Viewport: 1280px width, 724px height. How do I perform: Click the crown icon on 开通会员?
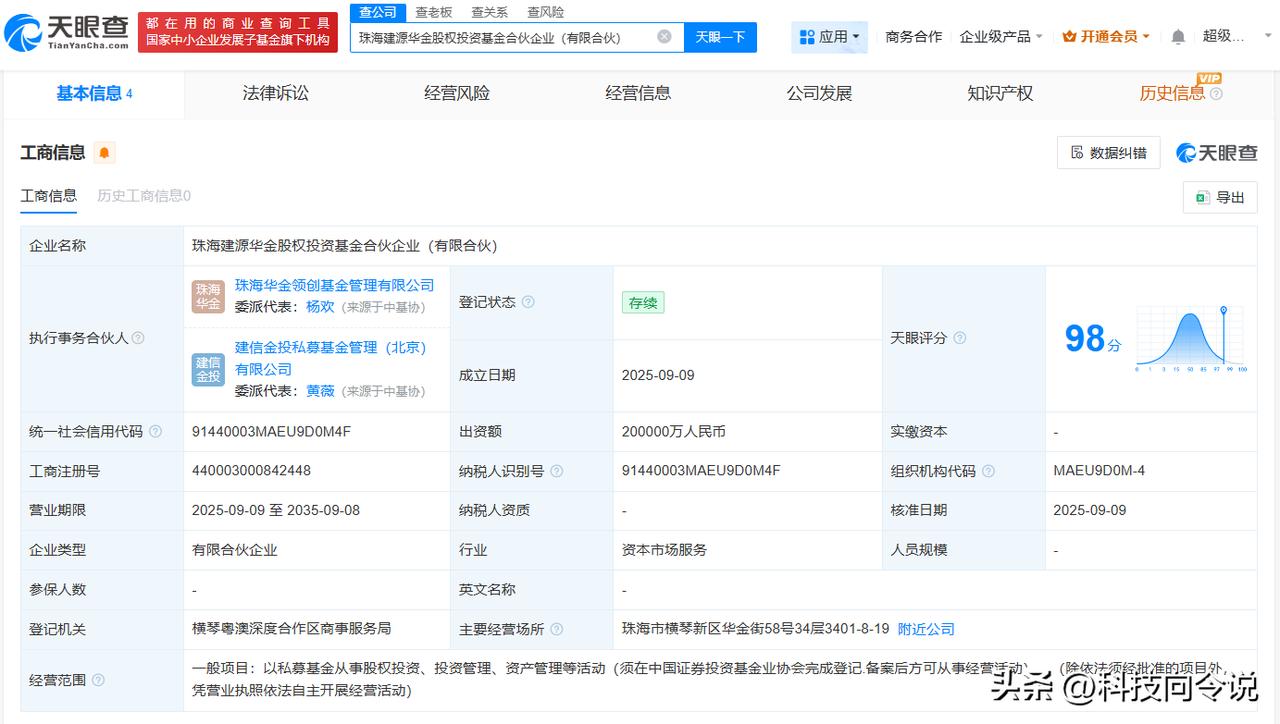click(x=1069, y=37)
